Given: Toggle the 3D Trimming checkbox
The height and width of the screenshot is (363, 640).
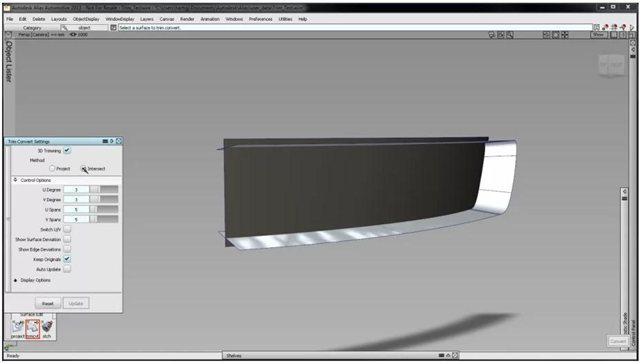Looking at the screenshot, I should click(67, 151).
